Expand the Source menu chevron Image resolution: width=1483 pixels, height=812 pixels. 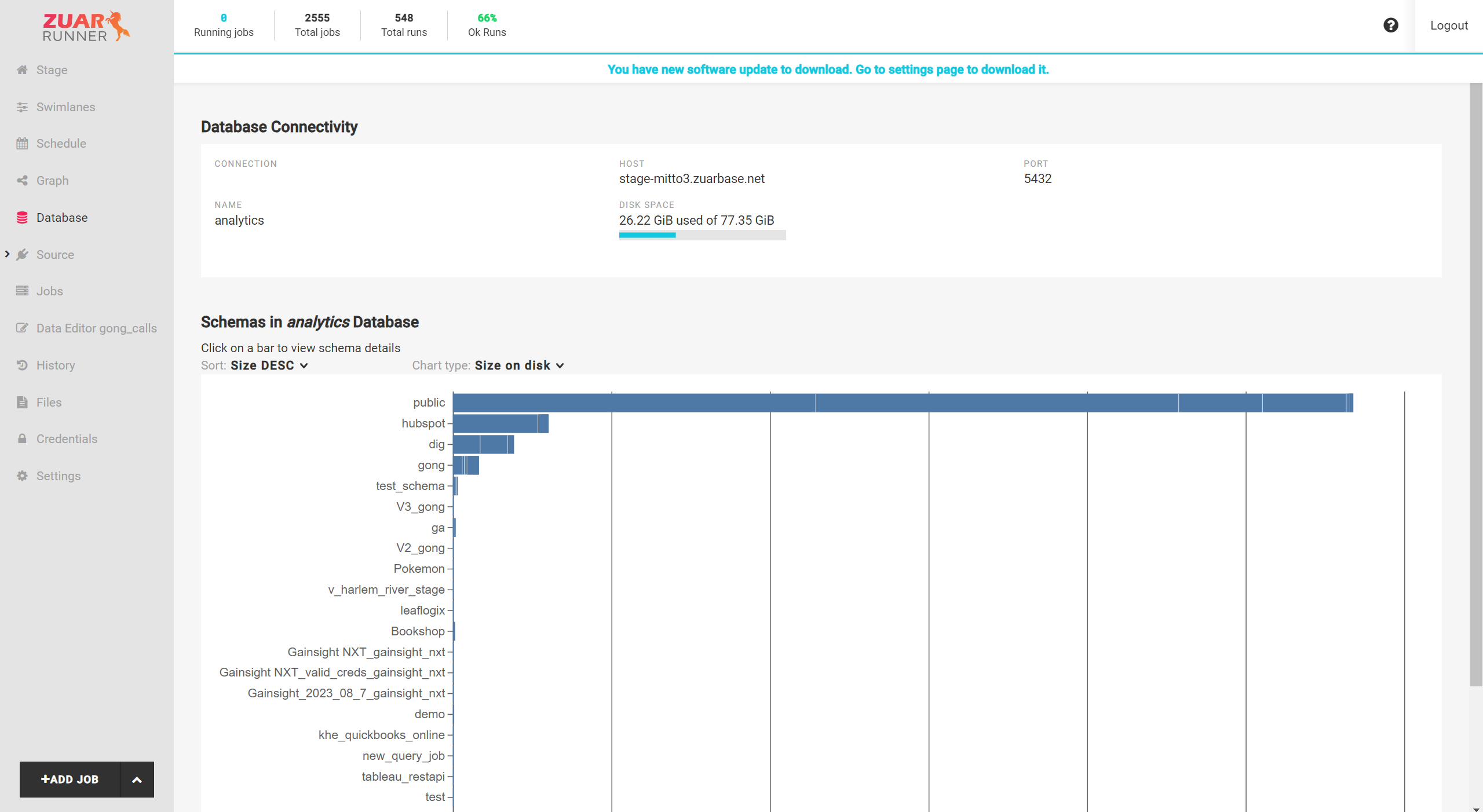[7, 254]
